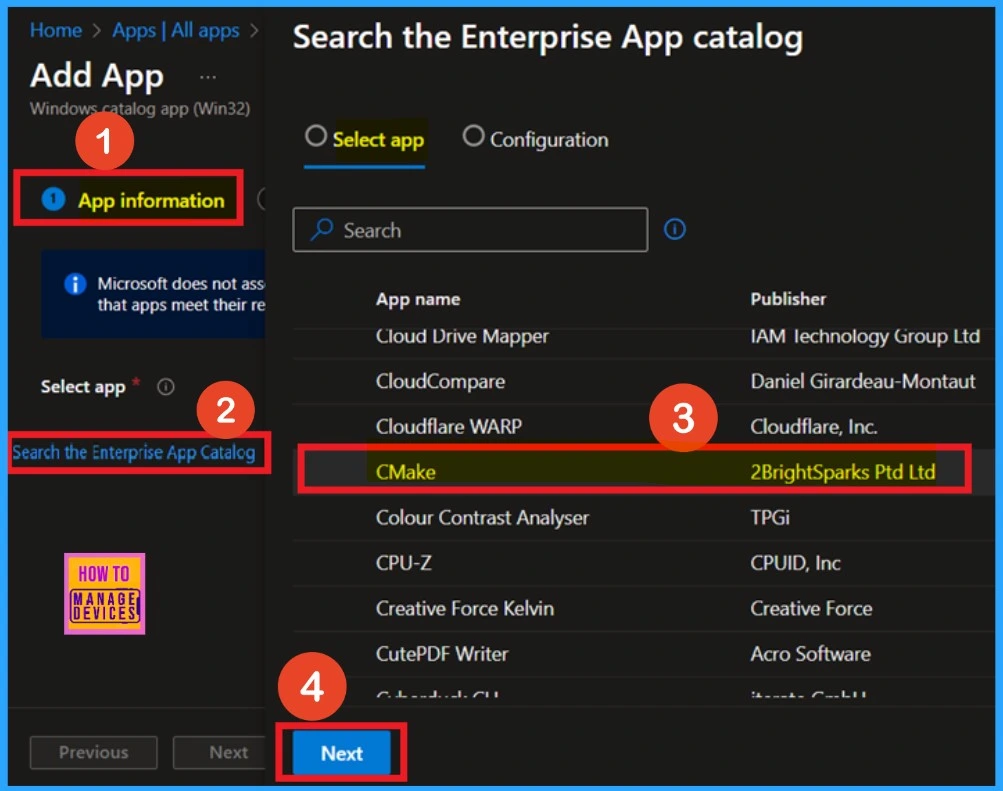
Task: Select the CMake app row
Action: click(643, 472)
